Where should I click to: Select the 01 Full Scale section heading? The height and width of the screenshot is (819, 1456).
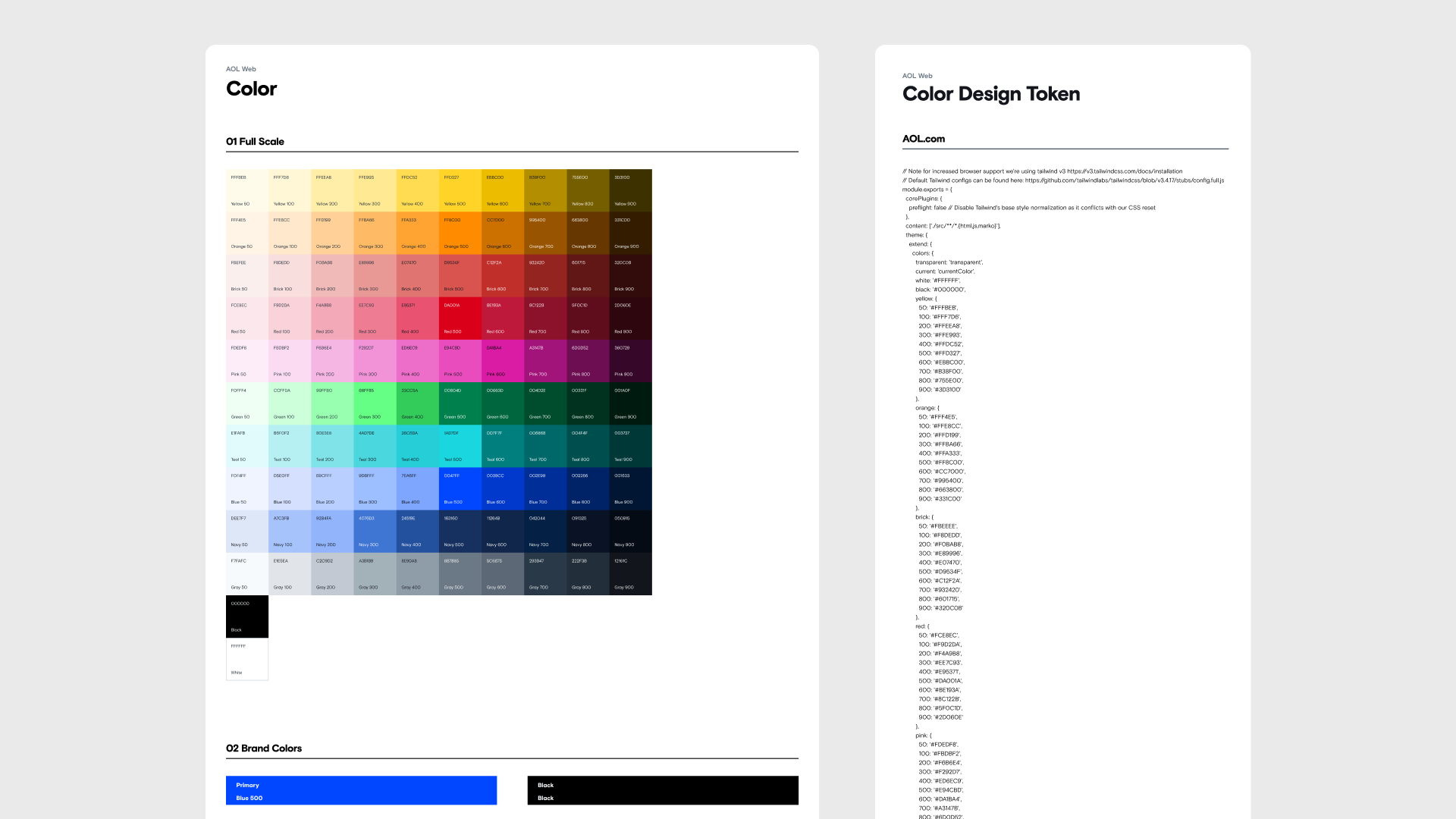255,142
